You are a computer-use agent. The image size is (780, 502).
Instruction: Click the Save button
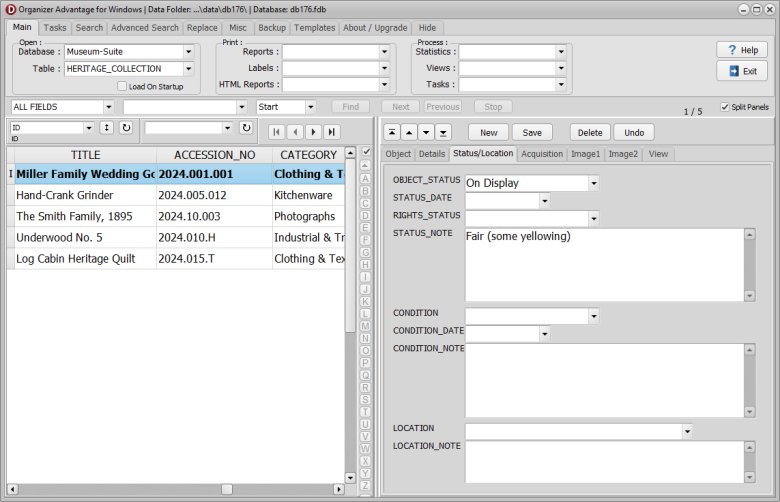pos(532,132)
